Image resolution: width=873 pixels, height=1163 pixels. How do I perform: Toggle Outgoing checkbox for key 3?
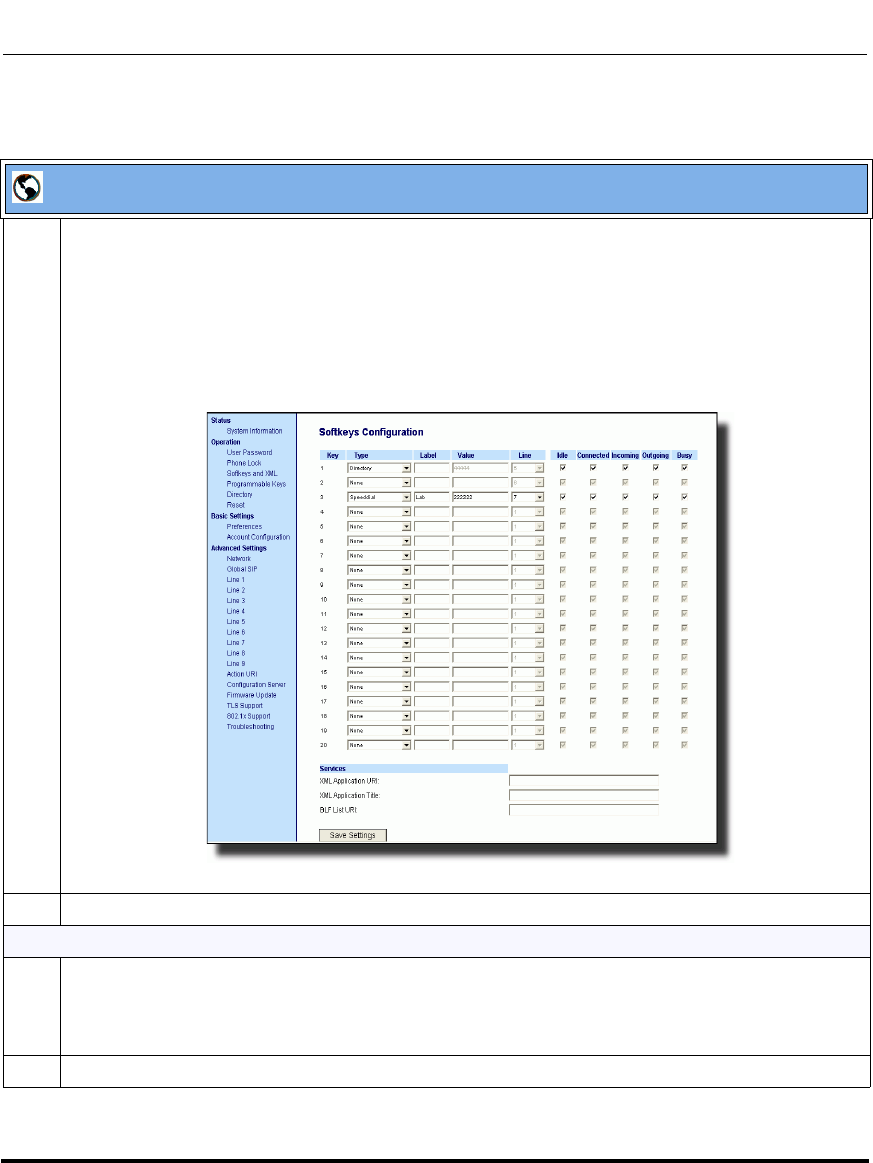pyautogui.click(x=656, y=497)
